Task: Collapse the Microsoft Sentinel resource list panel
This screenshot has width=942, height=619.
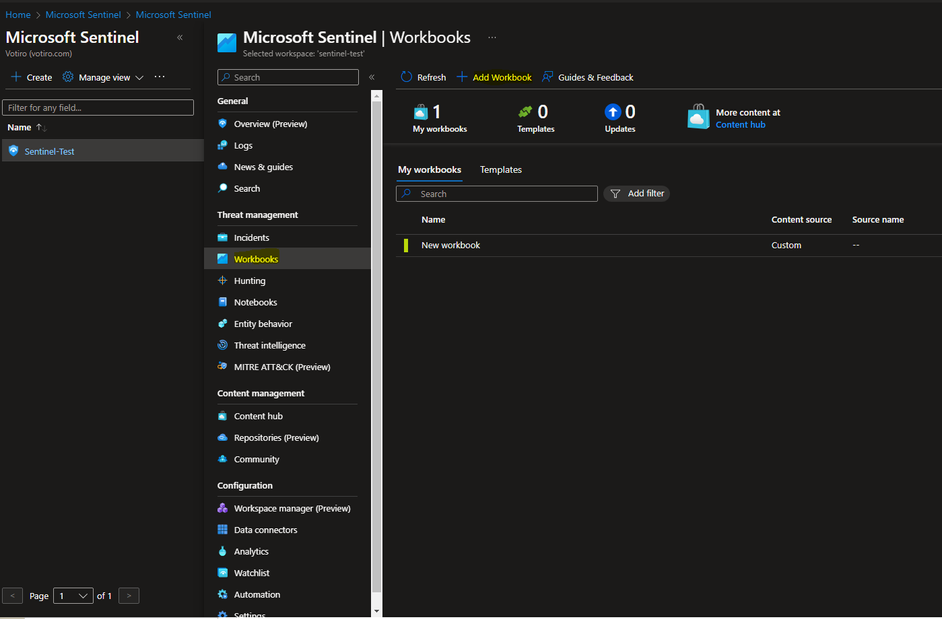Action: click(180, 37)
